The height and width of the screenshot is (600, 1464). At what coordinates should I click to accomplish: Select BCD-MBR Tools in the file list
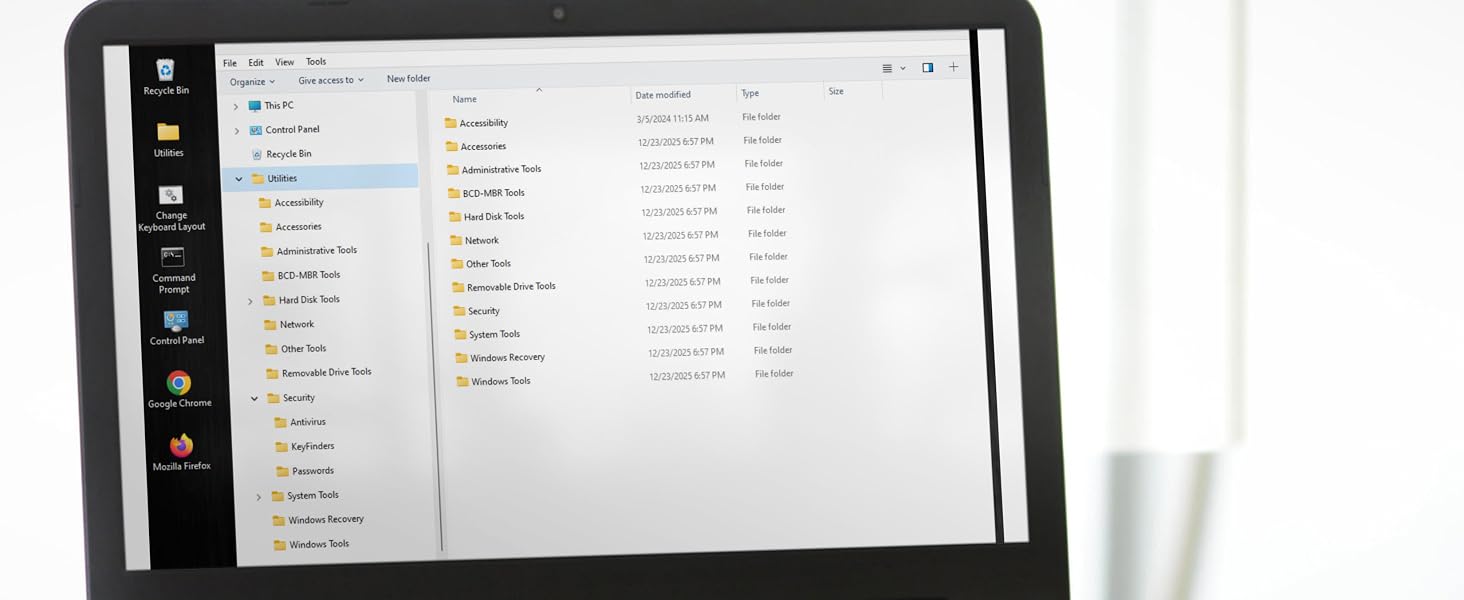494,193
